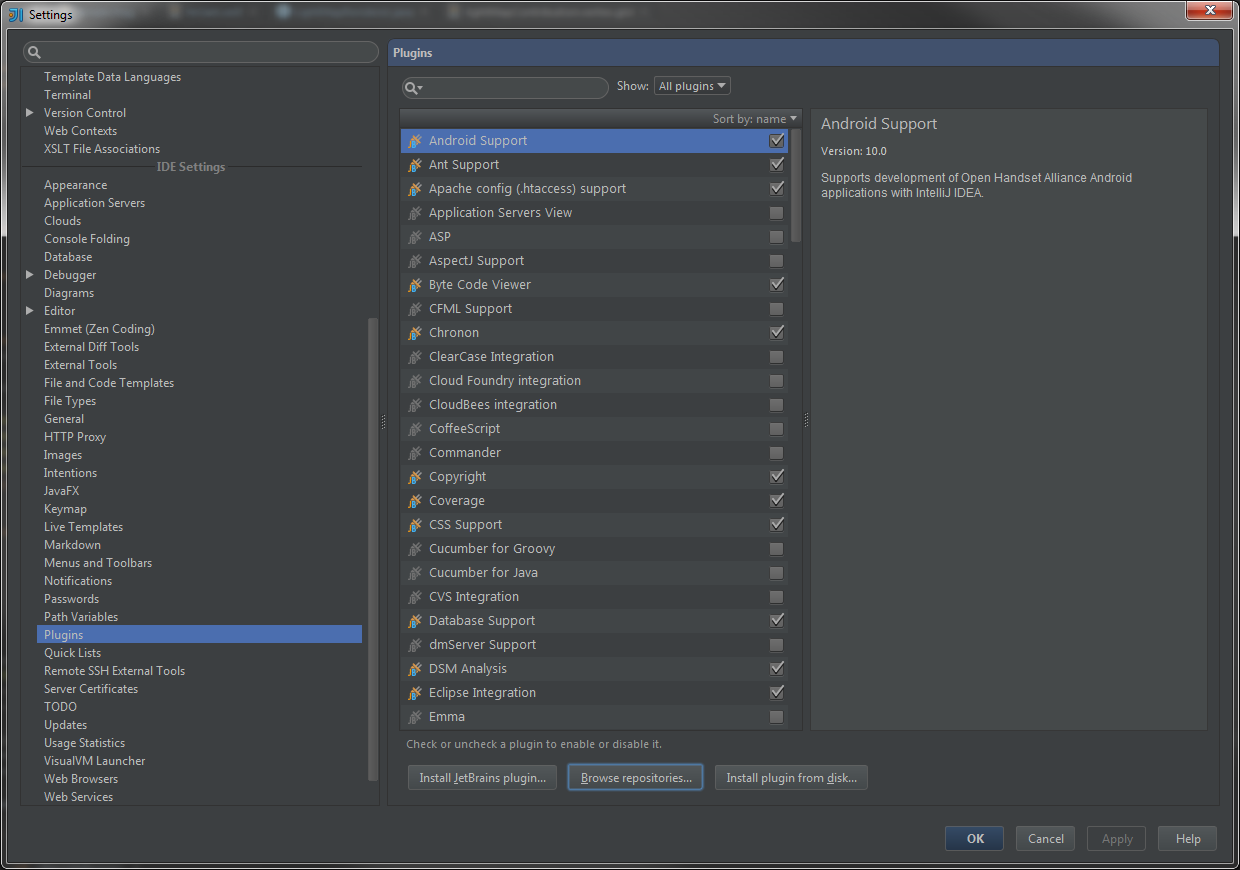Click the settings tree vertical scrollbar

[x=374, y=549]
